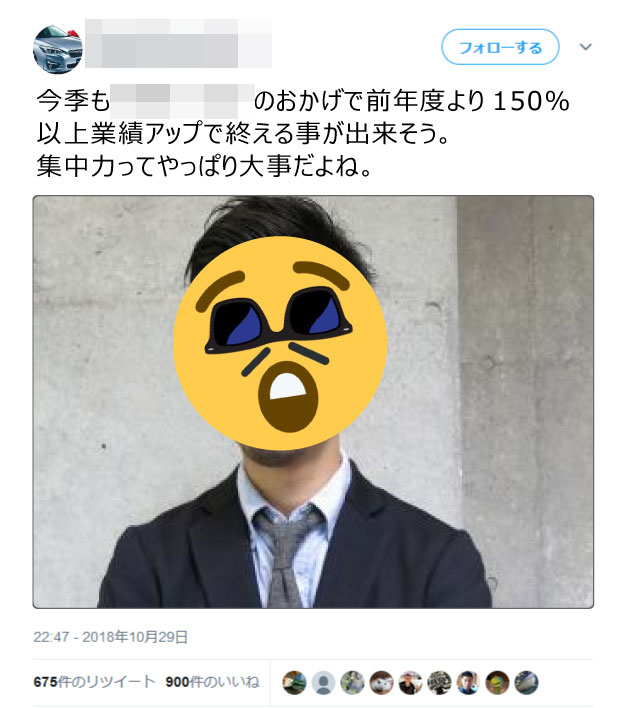
Task: Open the seventh liker avatar, man in blue
Action: tap(468, 682)
